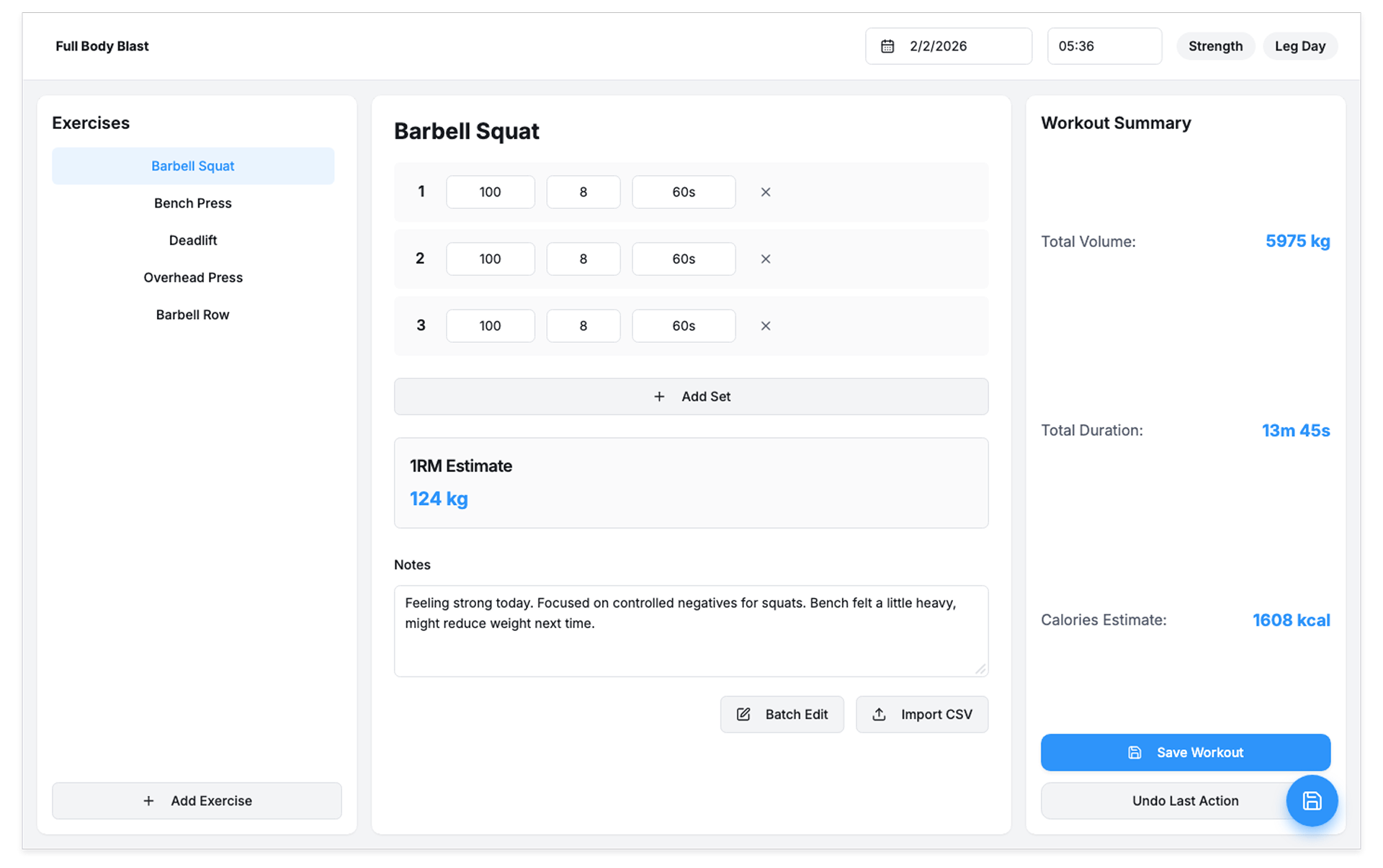Image resolution: width=1383 pixels, height=868 pixels.
Task: Click the floating round save icon button
Action: [1311, 800]
